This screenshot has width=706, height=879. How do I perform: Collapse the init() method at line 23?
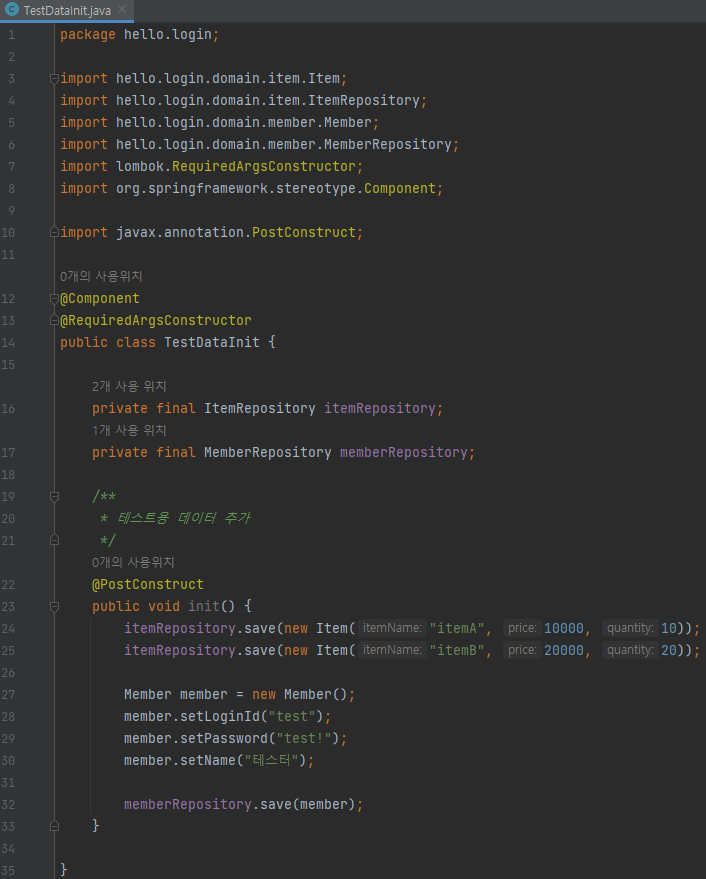click(x=54, y=606)
